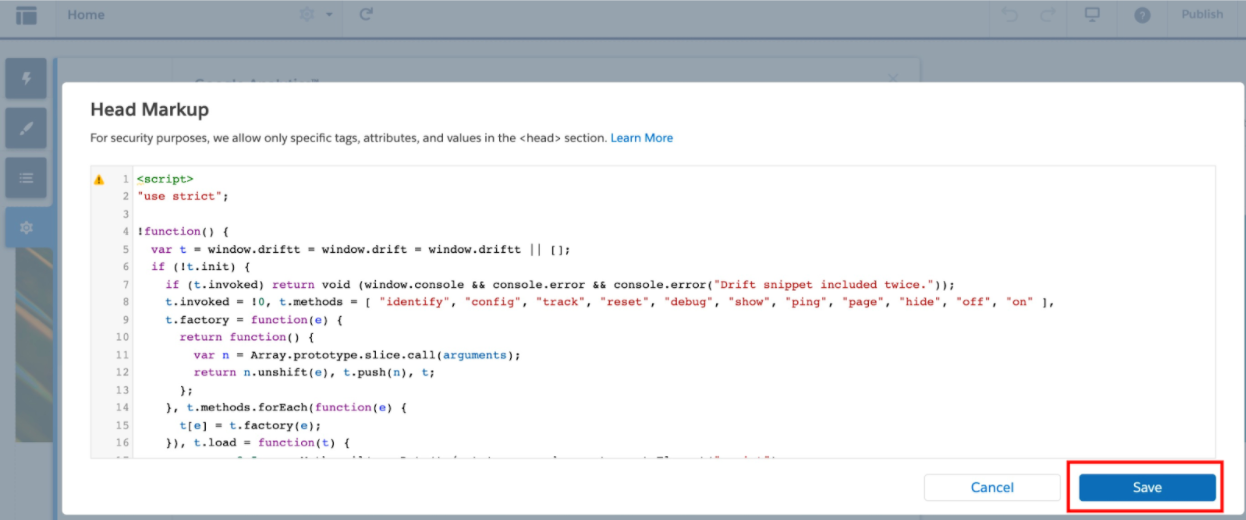
Task: Click the Redo arrow in top bar
Action: (x=1048, y=15)
